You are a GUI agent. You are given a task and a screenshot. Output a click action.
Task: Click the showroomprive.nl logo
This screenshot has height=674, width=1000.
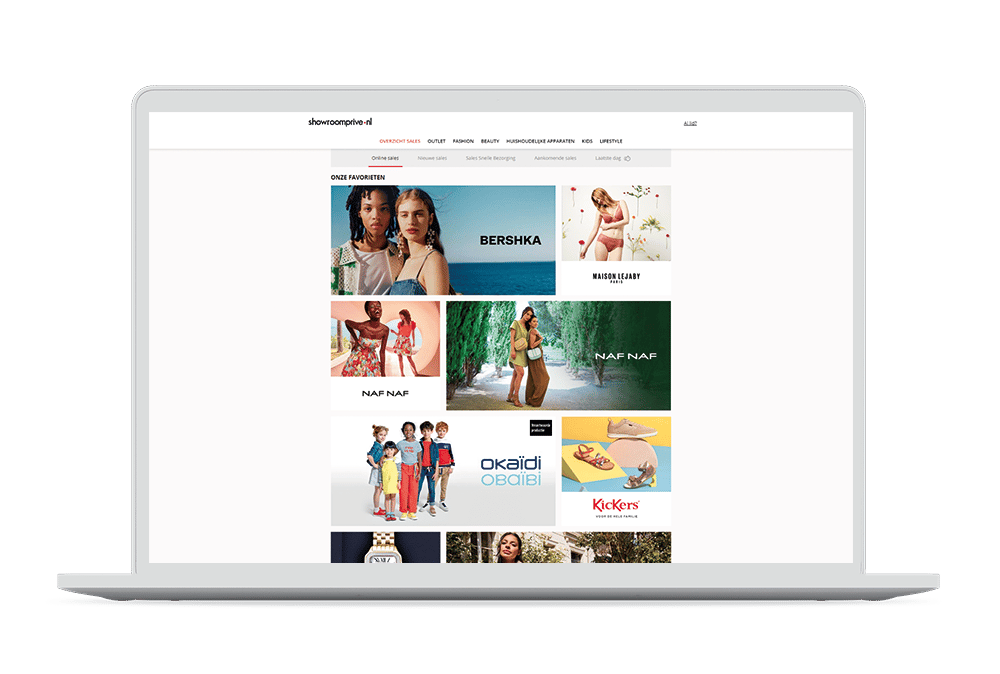338,122
